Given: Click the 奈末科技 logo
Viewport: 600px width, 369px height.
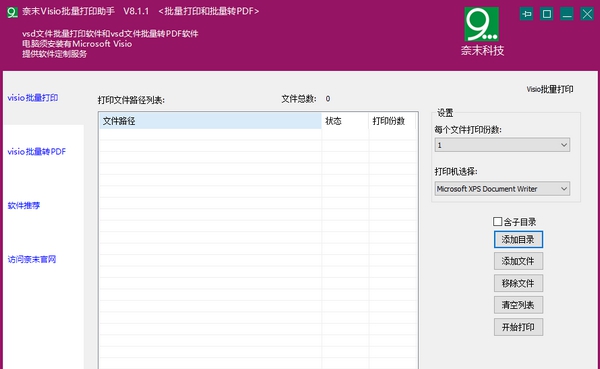Looking at the screenshot, I should [482, 31].
